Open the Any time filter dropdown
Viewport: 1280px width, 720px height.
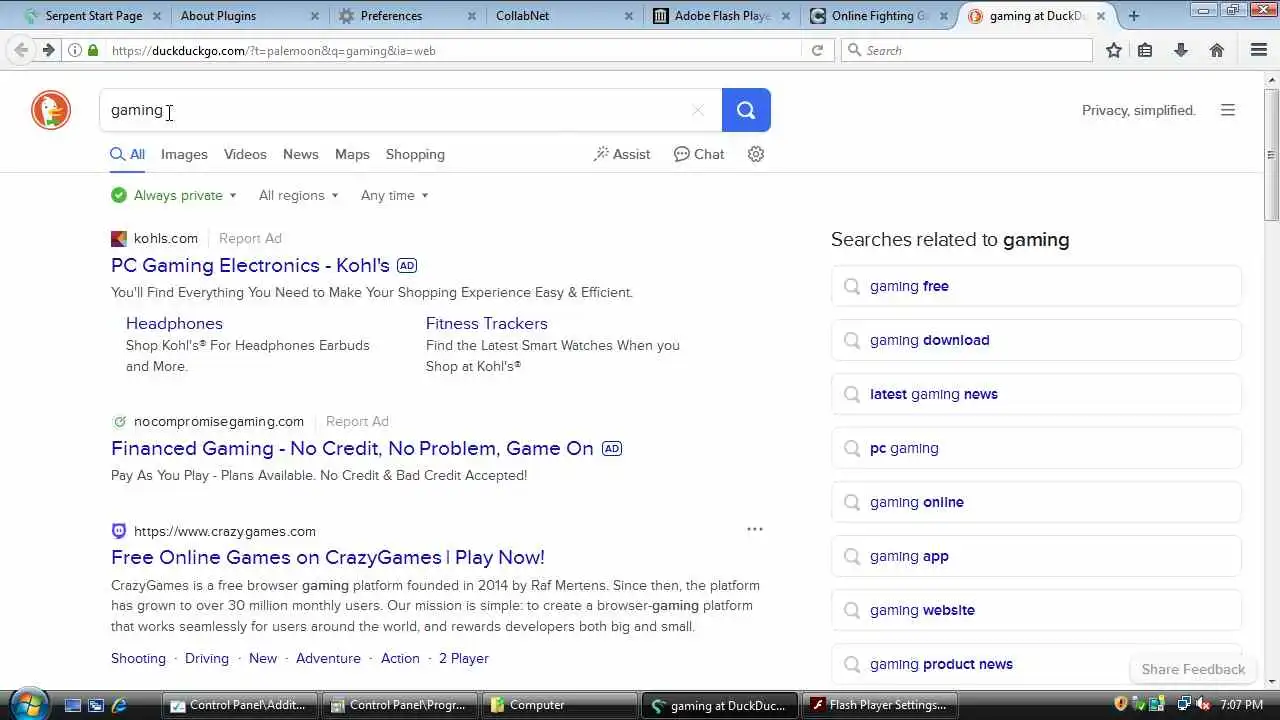click(x=395, y=195)
